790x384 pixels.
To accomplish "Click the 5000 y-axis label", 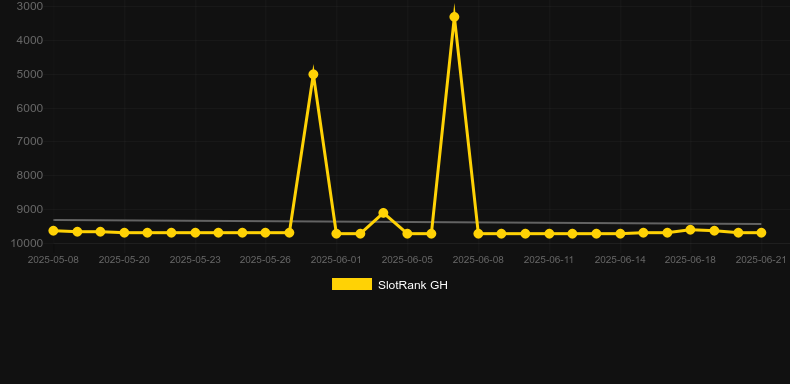I will [x=30, y=75].
